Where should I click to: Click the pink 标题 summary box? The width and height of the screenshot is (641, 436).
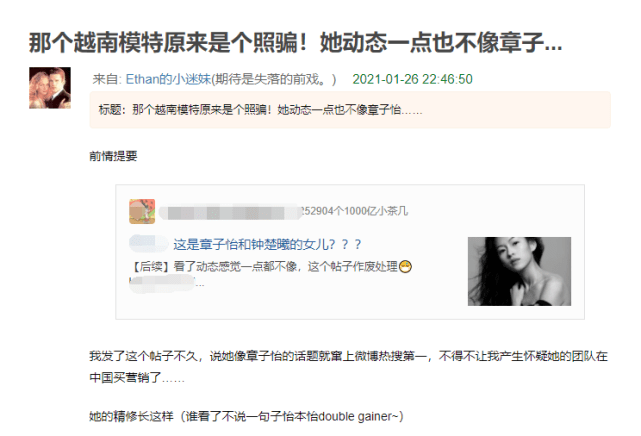click(x=350, y=110)
